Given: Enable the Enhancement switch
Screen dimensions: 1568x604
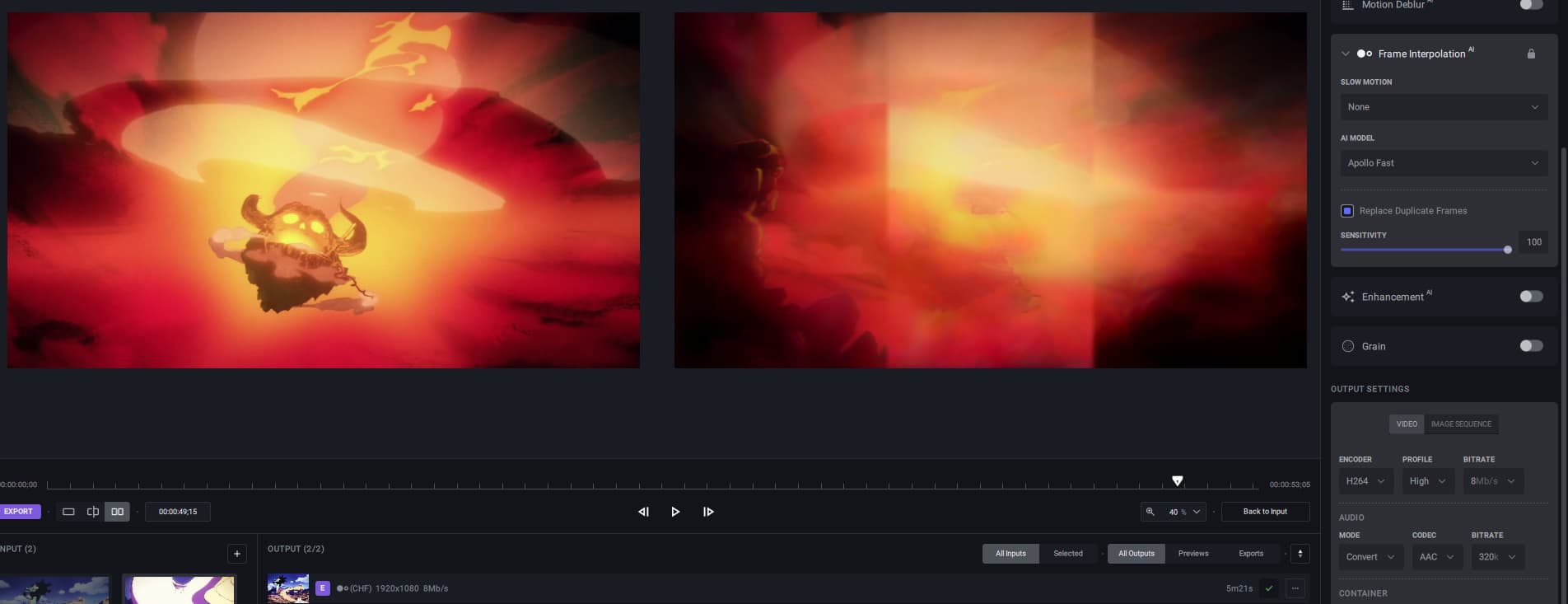Looking at the screenshot, I should (1531, 297).
